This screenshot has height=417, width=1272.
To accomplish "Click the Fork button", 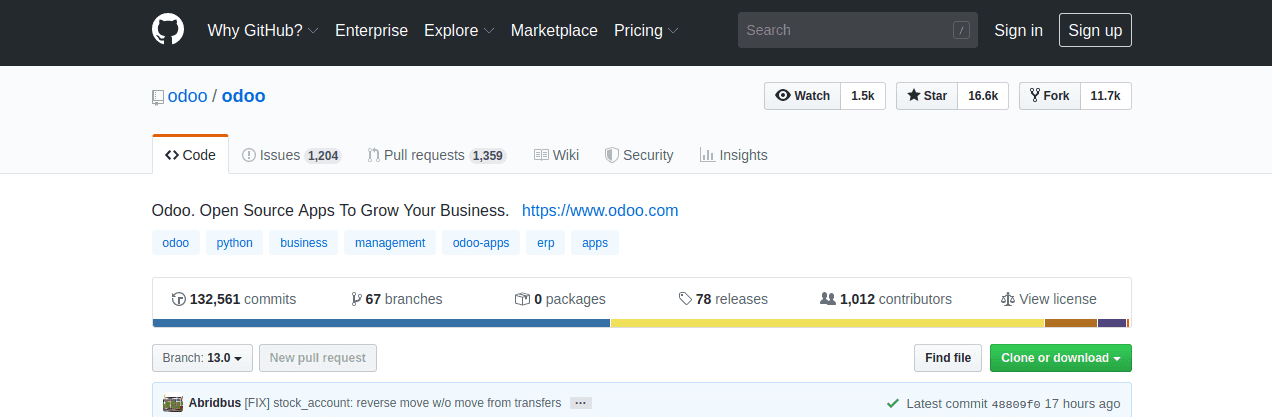I will point(1049,96).
